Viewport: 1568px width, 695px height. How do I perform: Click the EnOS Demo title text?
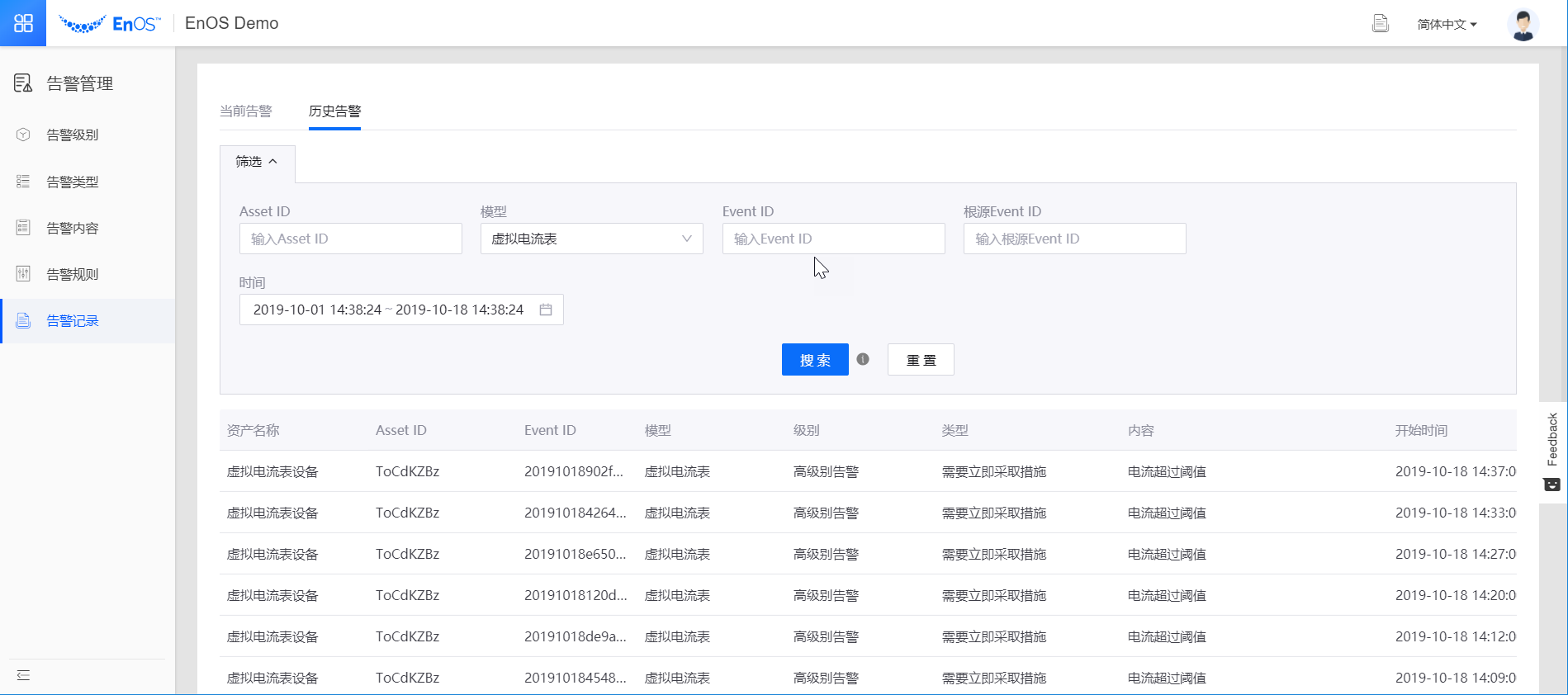(232, 23)
